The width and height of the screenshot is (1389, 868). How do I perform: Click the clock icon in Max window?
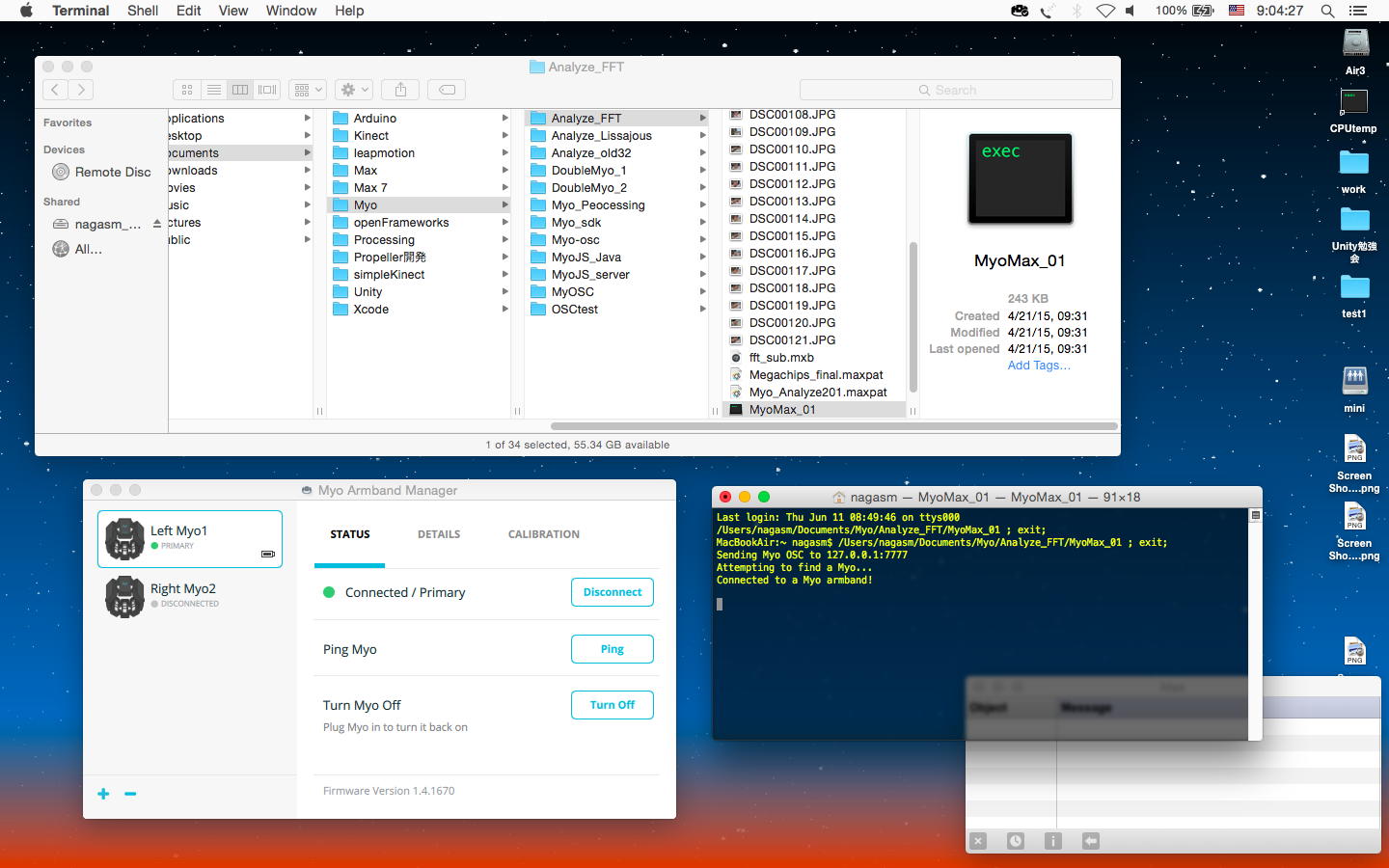1016,841
